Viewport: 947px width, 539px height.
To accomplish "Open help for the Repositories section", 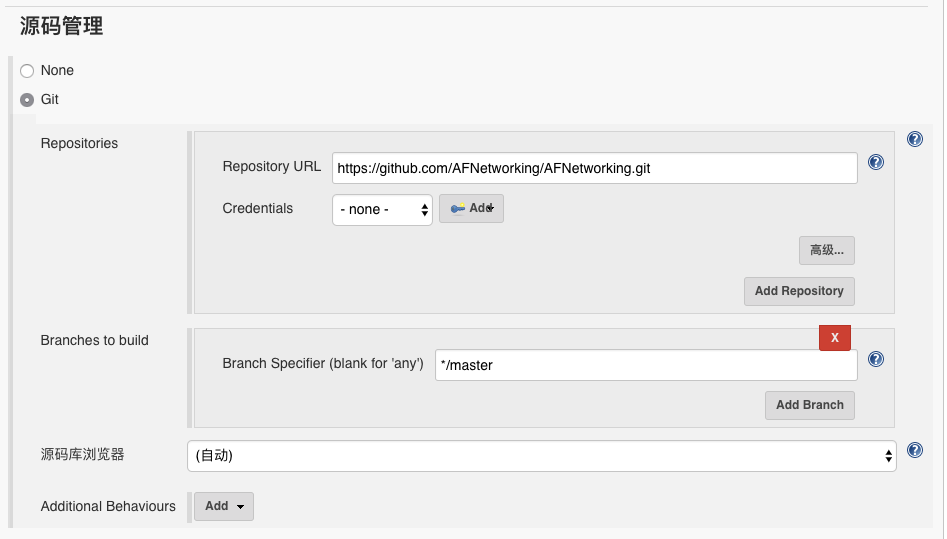I will [x=914, y=140].
